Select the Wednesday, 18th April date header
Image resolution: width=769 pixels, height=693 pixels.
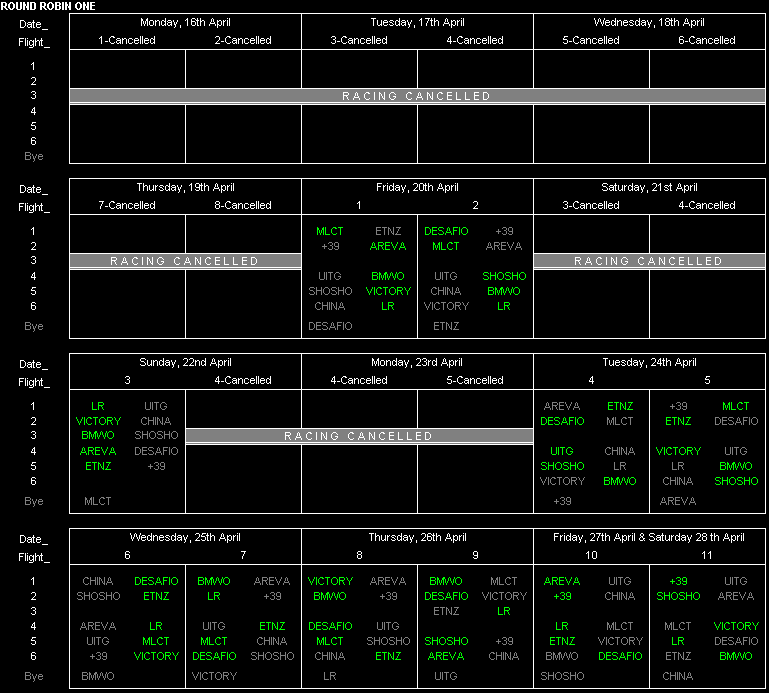pos(649,22)
